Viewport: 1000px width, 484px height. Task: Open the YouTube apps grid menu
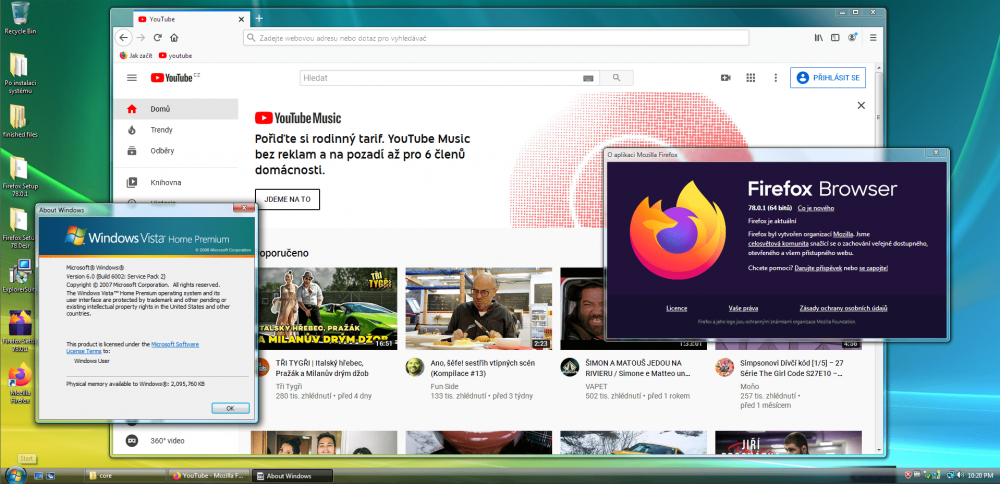750,78
